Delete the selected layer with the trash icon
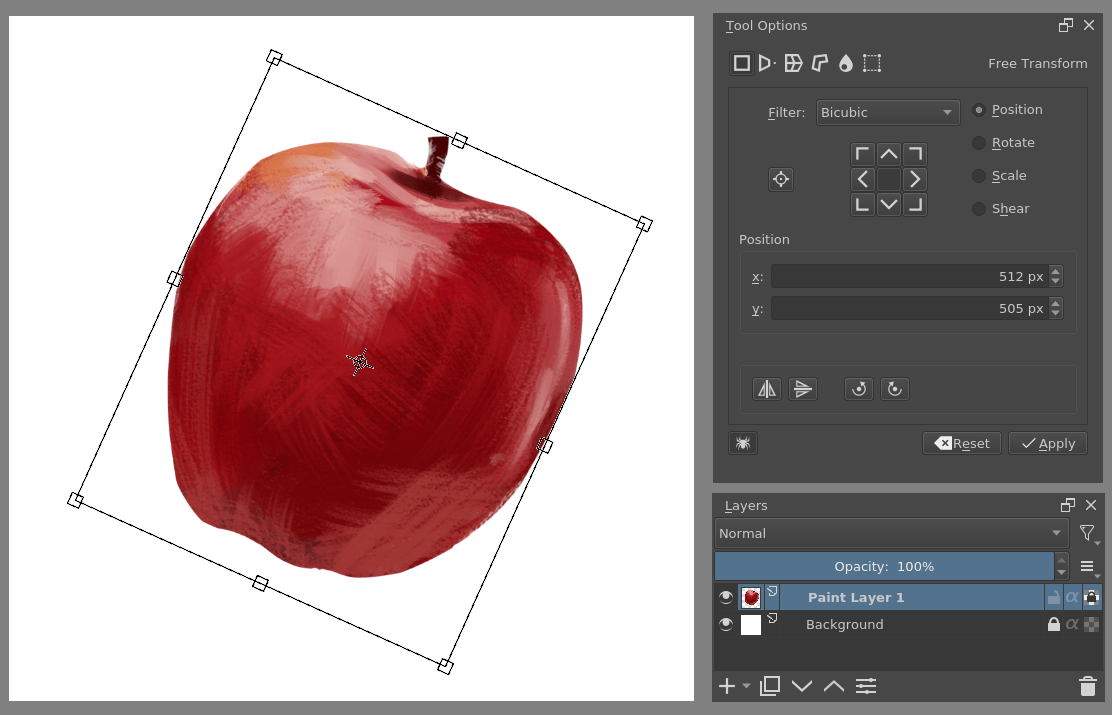Image resolution: width=1112 pixels, height=715 pixels. (1088, 686)
